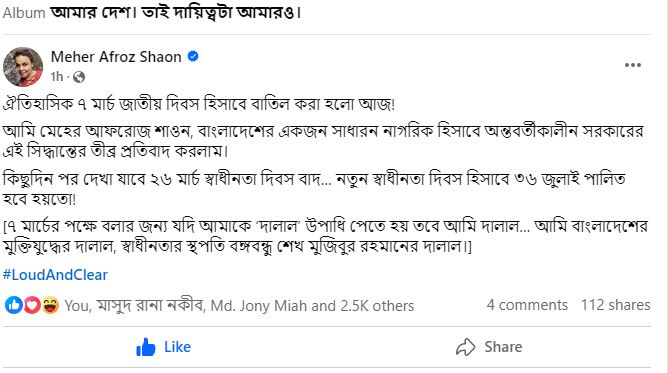
Task: Toggle Like on the post
Action: click(164, 347)
